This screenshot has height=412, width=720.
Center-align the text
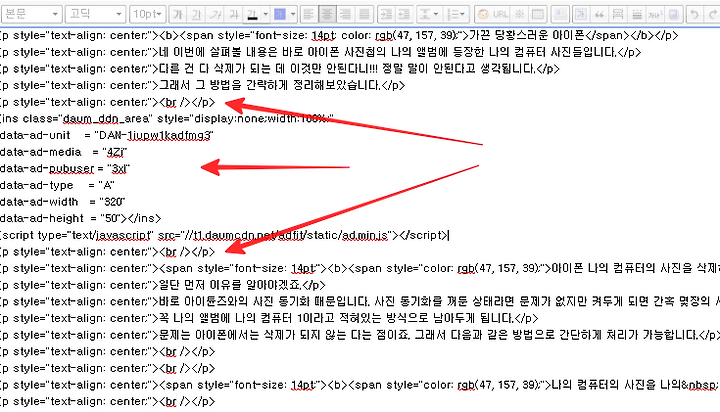click(x=327, y=14)
